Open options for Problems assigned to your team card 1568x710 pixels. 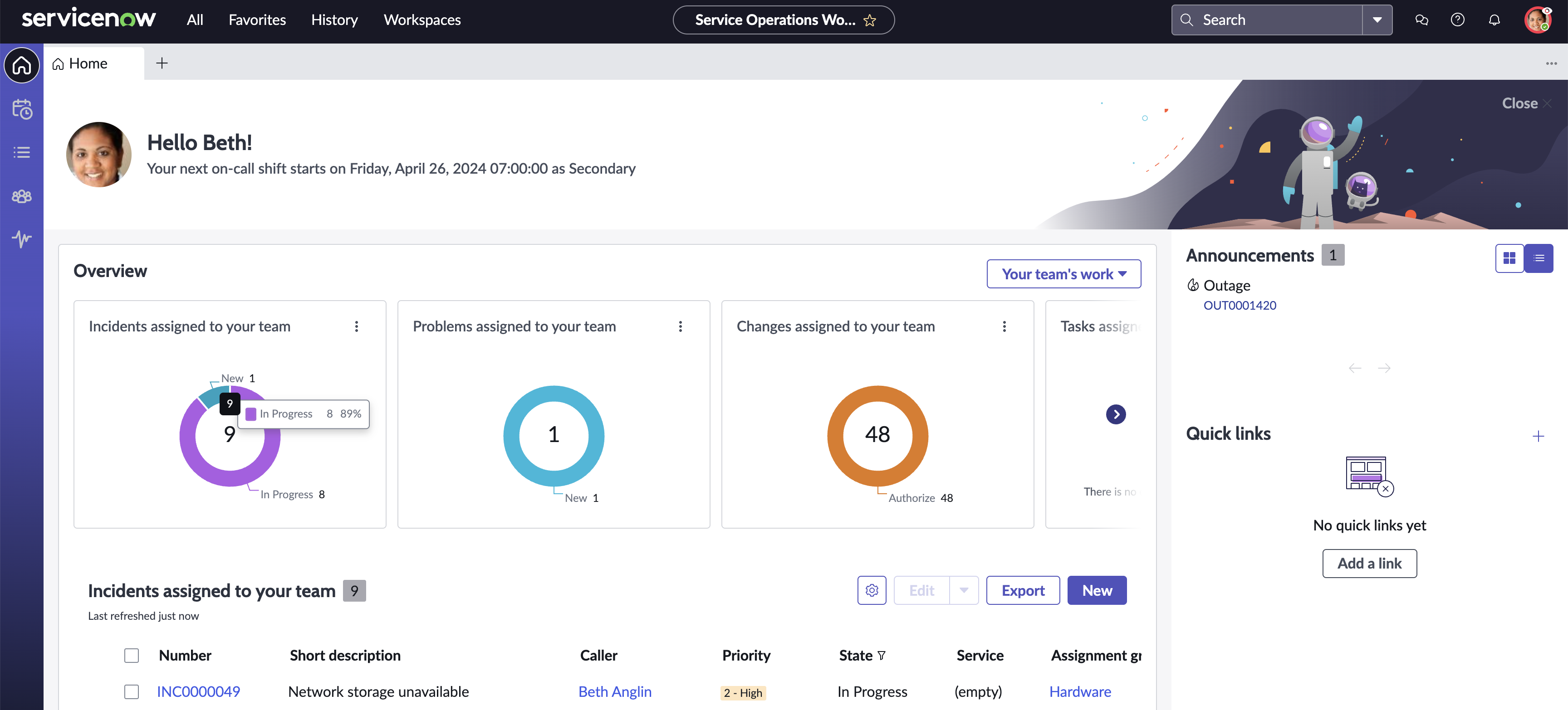[681, 327]
